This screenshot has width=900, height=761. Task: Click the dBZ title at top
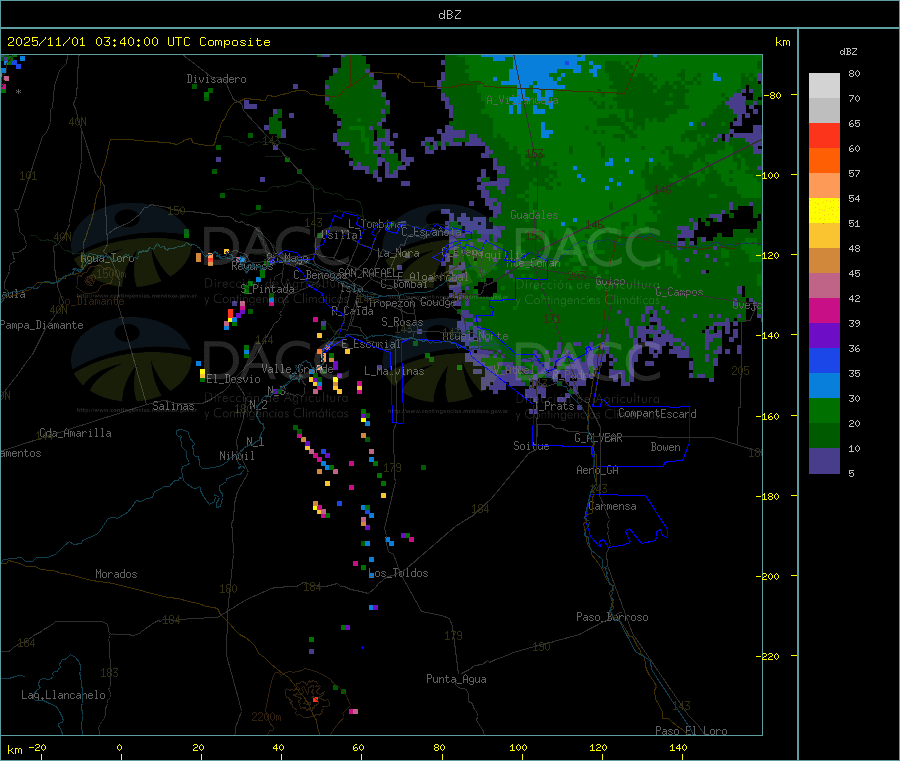pos(449,15)
